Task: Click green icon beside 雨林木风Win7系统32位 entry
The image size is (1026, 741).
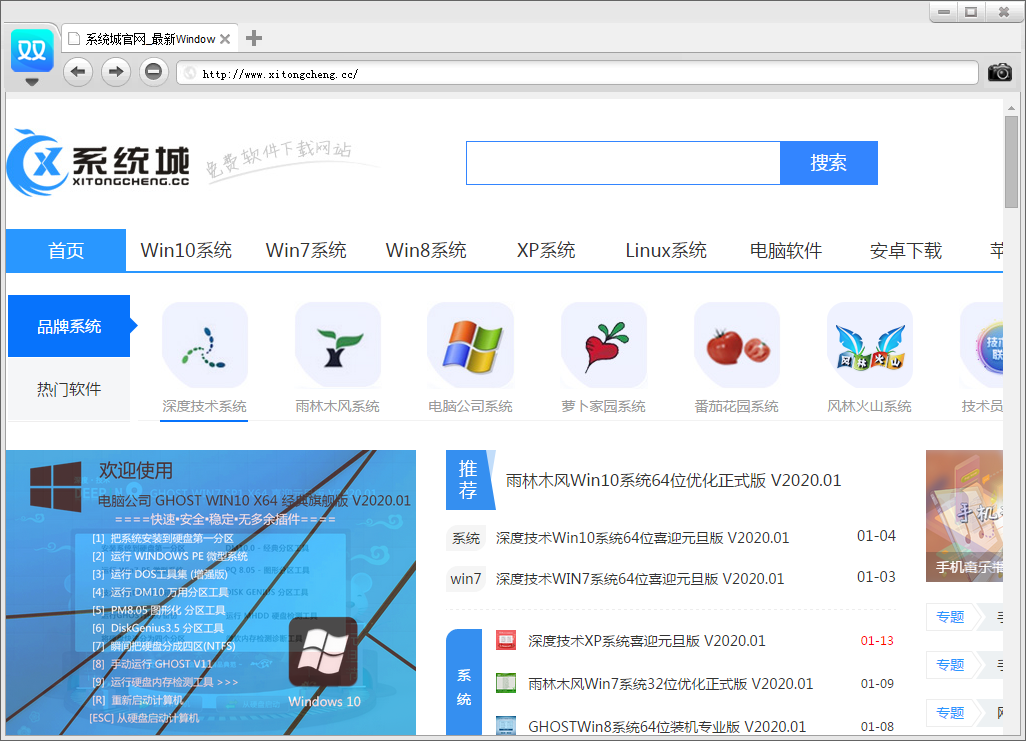Action: point(506,683)
